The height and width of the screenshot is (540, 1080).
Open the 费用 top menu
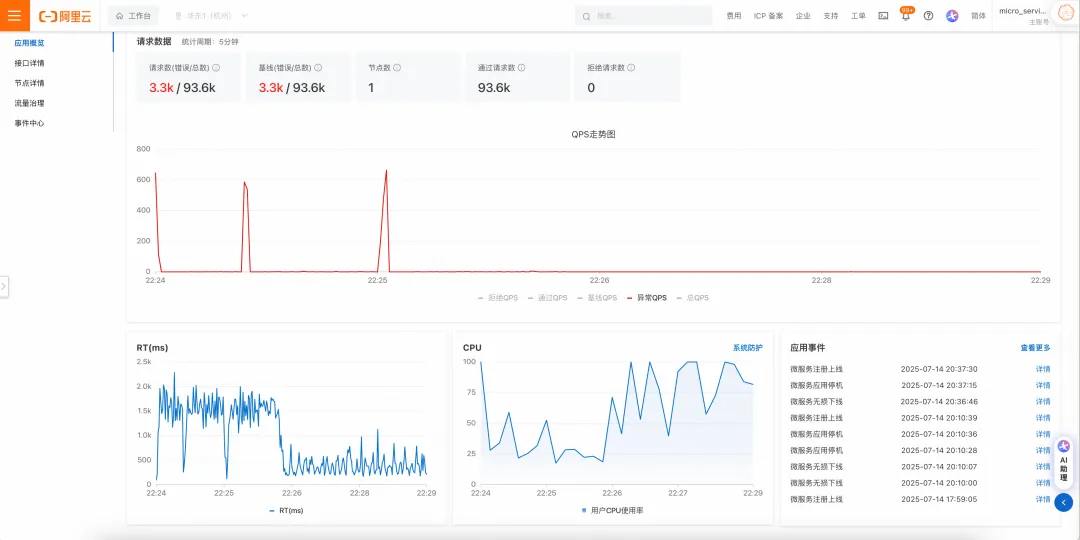734,16
